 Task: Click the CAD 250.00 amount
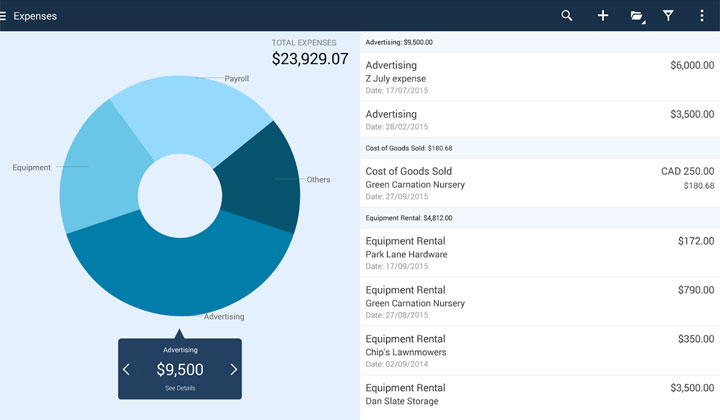click(x=687, y=171)
